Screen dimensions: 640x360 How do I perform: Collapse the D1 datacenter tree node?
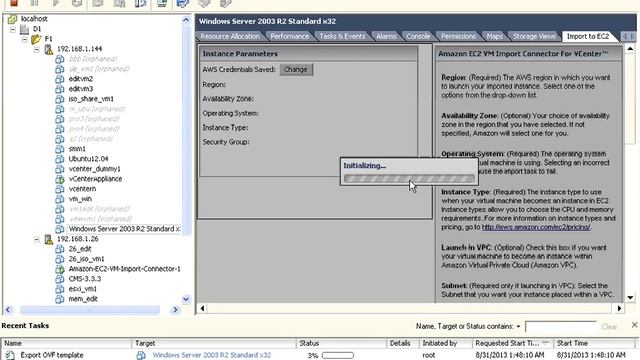pyautogui.click(x=13, y=29)
